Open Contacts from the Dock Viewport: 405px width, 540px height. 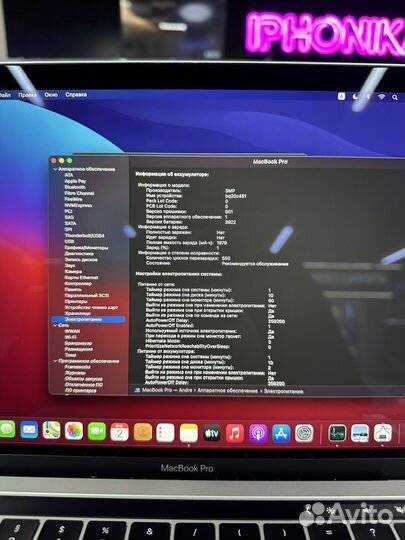point(143,432)
